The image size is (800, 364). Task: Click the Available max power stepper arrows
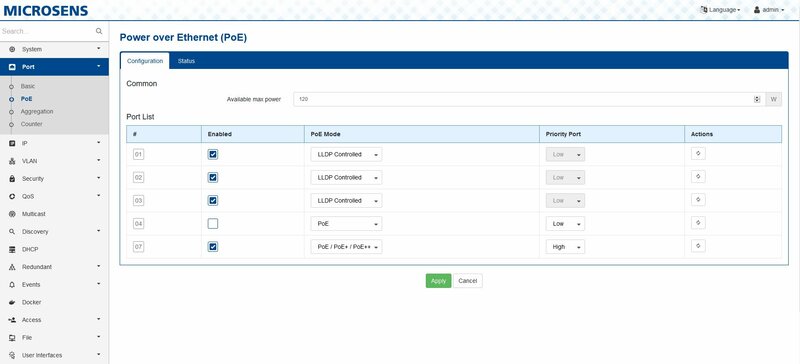(x=757, y=99)
